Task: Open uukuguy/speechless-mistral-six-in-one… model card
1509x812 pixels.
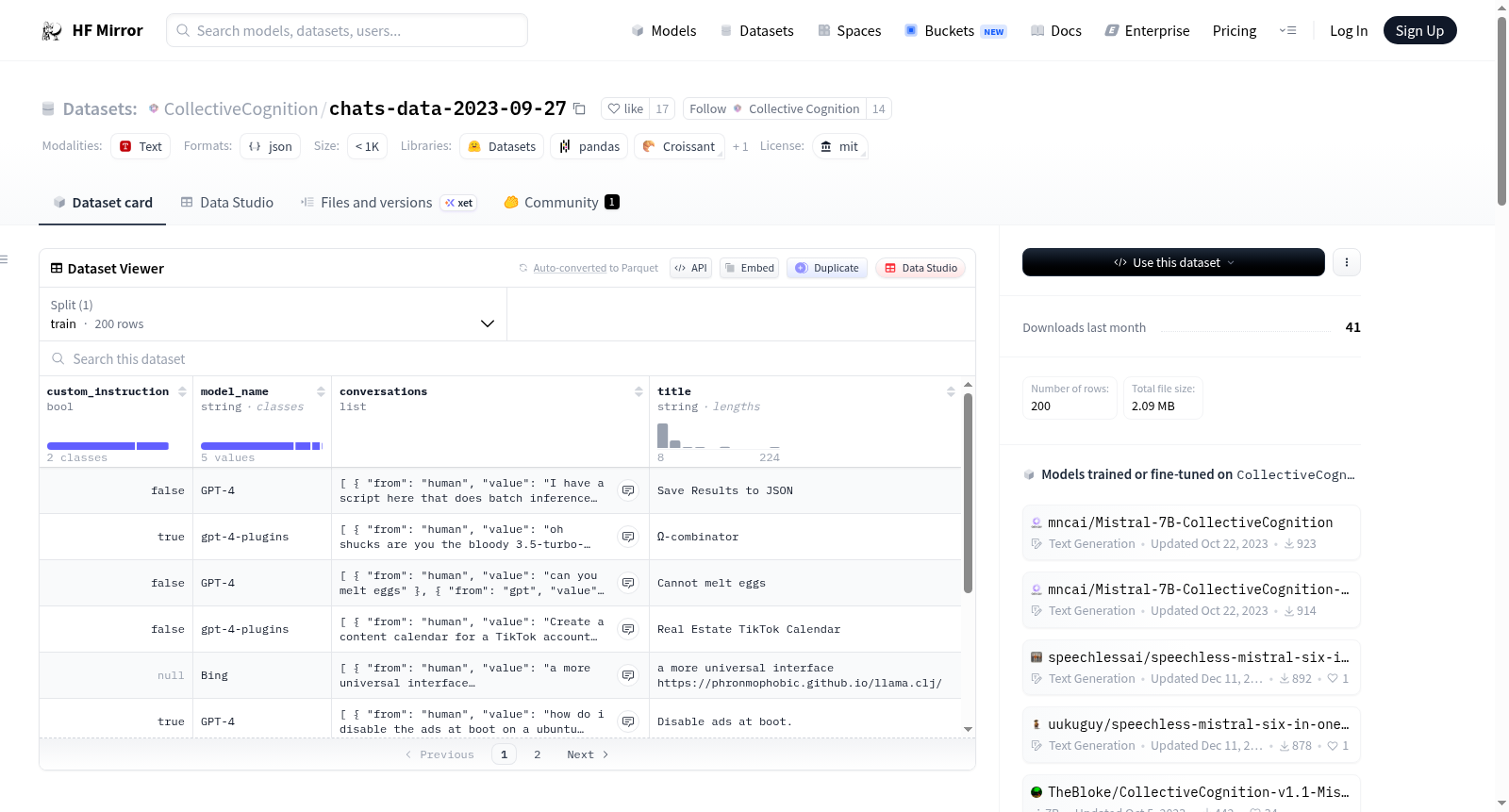Action: click(1191, 735)
